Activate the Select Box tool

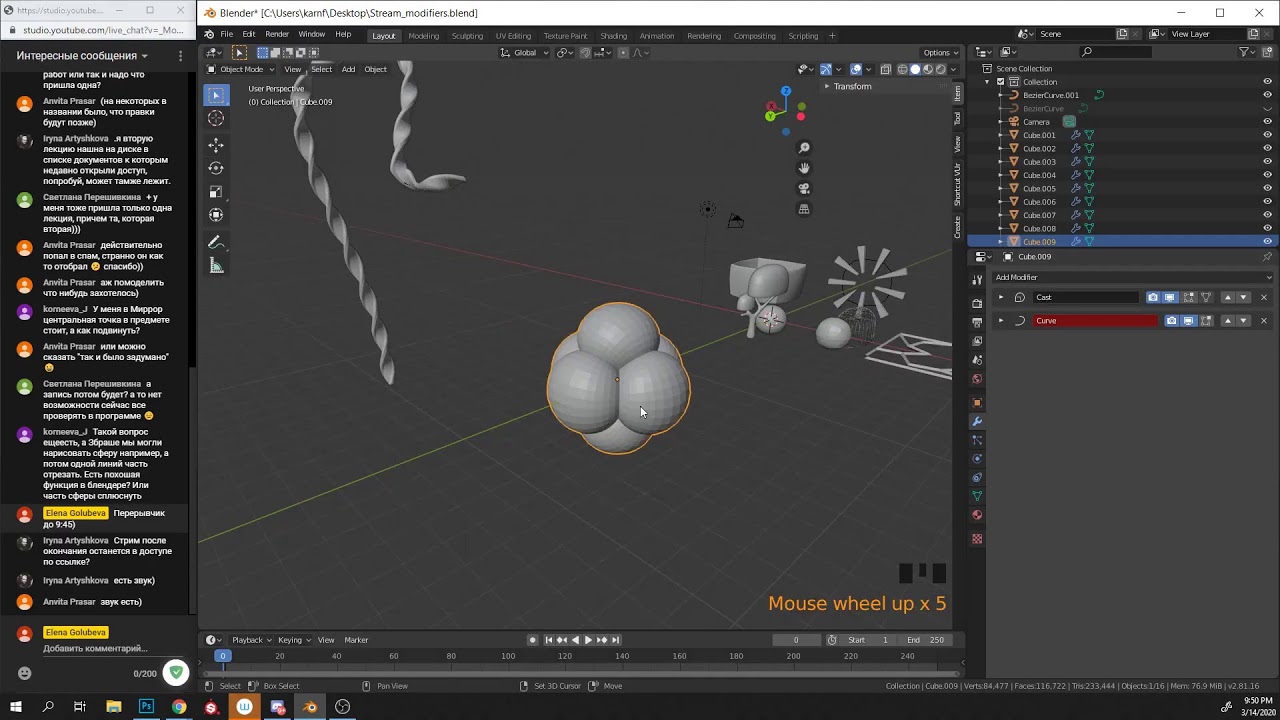click(216, 95)
